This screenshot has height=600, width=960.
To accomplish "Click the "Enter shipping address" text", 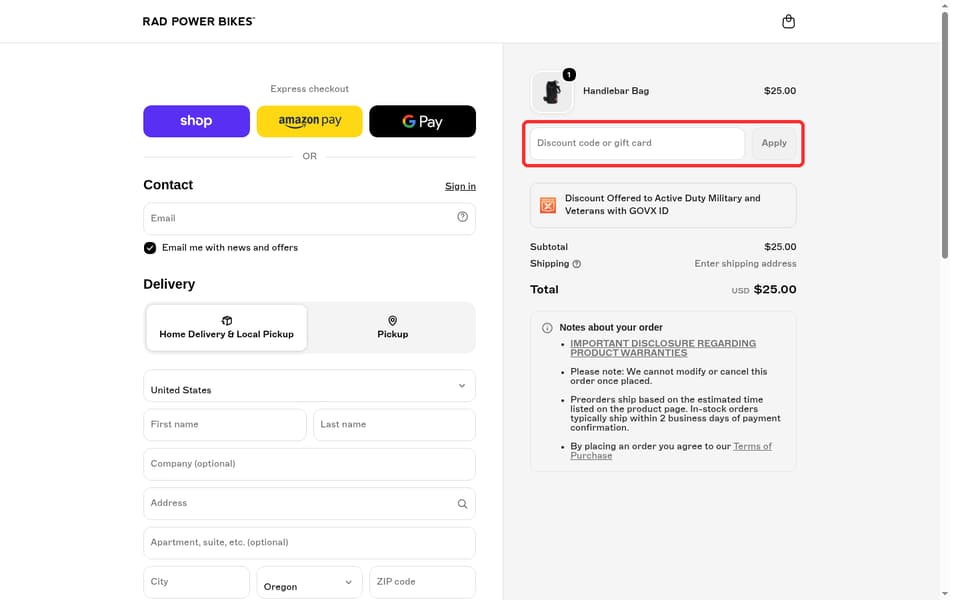I will [x=745, y=264].
